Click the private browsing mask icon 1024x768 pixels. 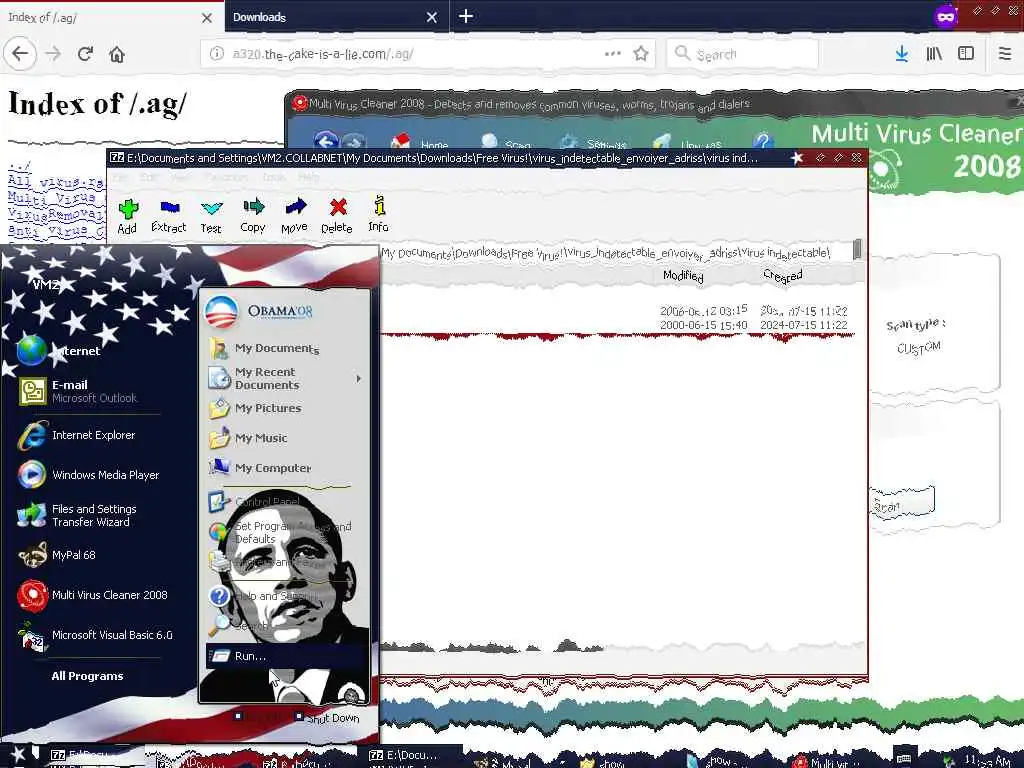(946, 16)
